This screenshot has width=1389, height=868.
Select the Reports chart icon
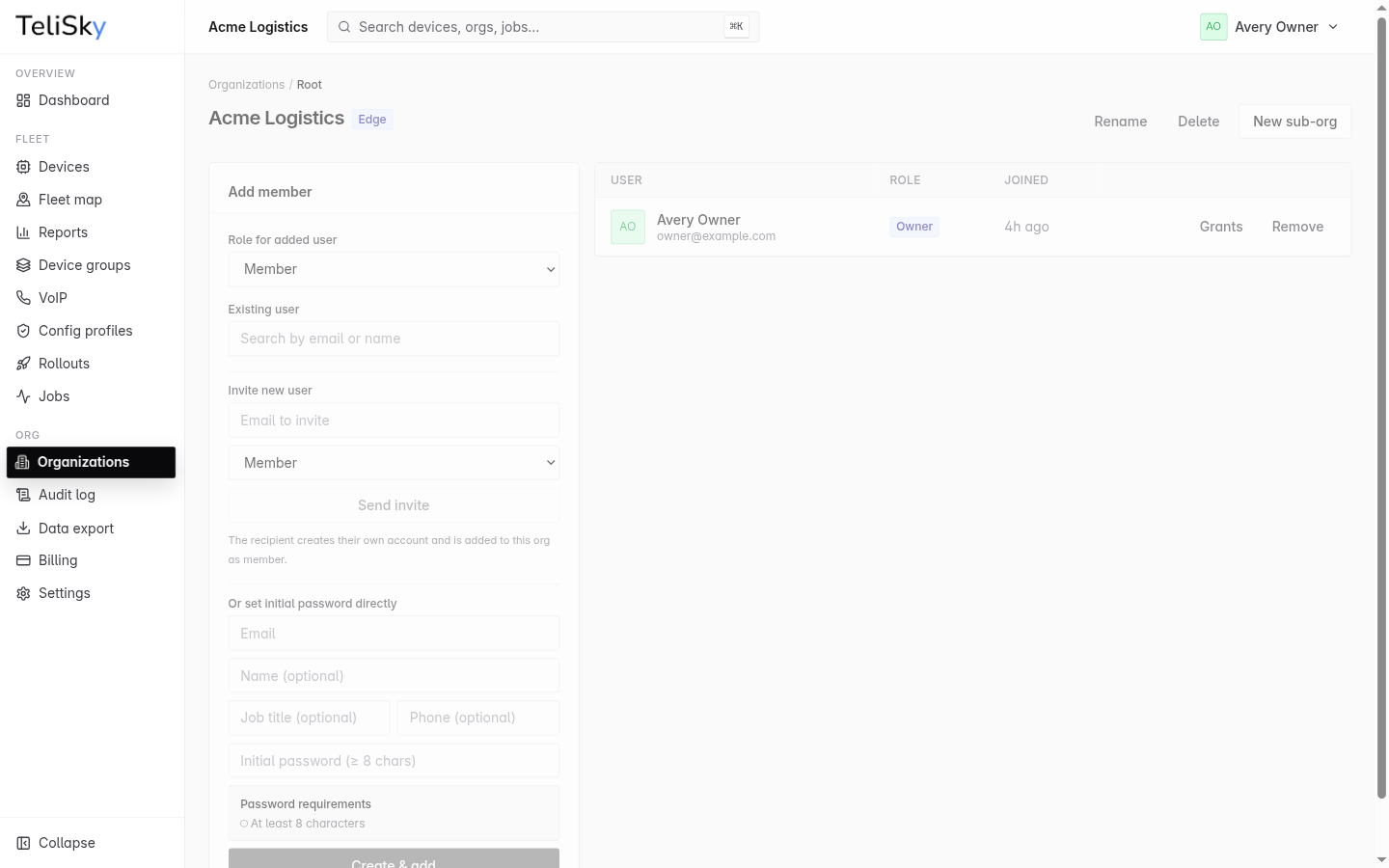tap(23, 232)
